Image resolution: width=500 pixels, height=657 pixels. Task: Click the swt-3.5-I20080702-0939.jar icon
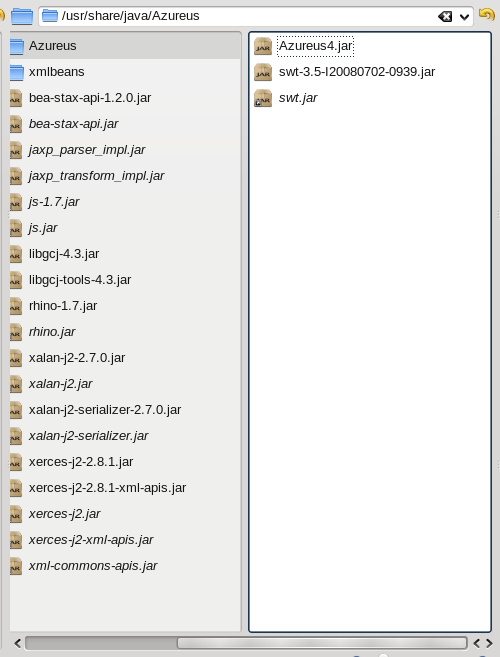point(263,72)
